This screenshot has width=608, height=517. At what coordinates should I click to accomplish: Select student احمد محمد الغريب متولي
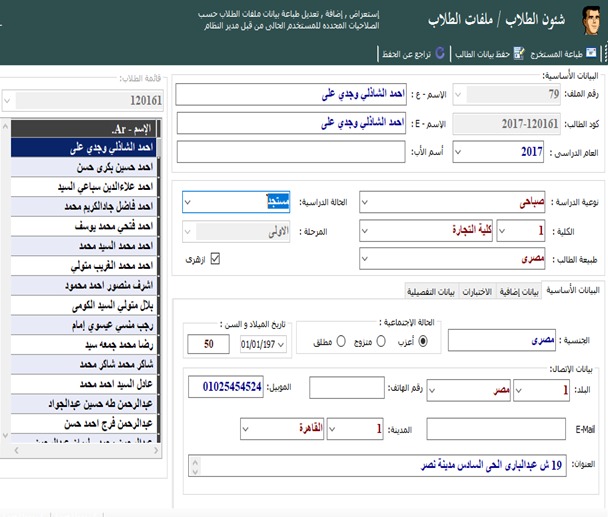coord(84,266)
